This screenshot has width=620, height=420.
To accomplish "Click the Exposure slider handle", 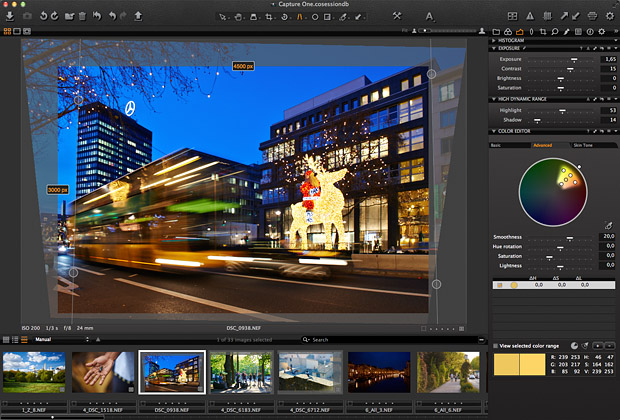I will point(573,59).
